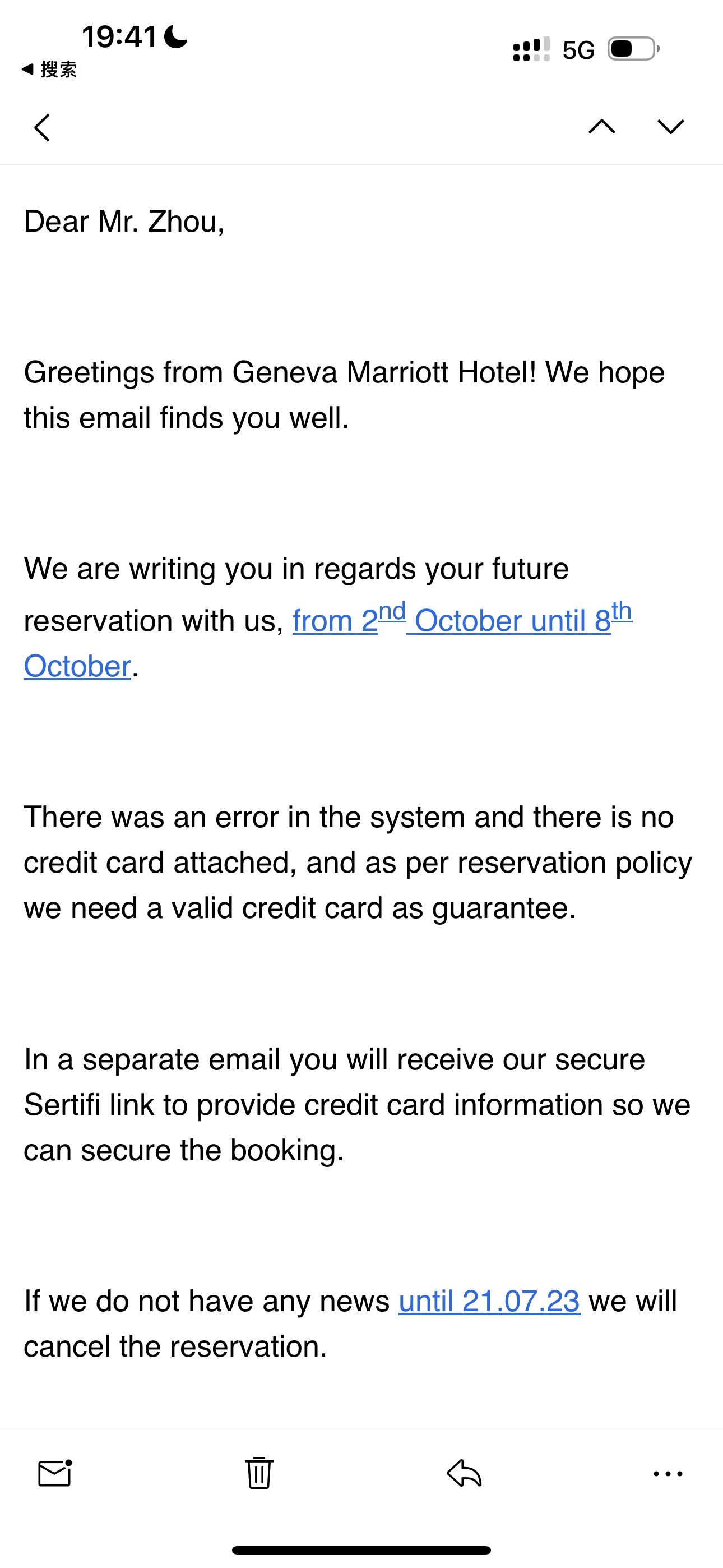Image resolution: width=723 pixels, height=1568 pixels.
Task: Return to 搜索 app via back link
Action: (x=49, y=69)
